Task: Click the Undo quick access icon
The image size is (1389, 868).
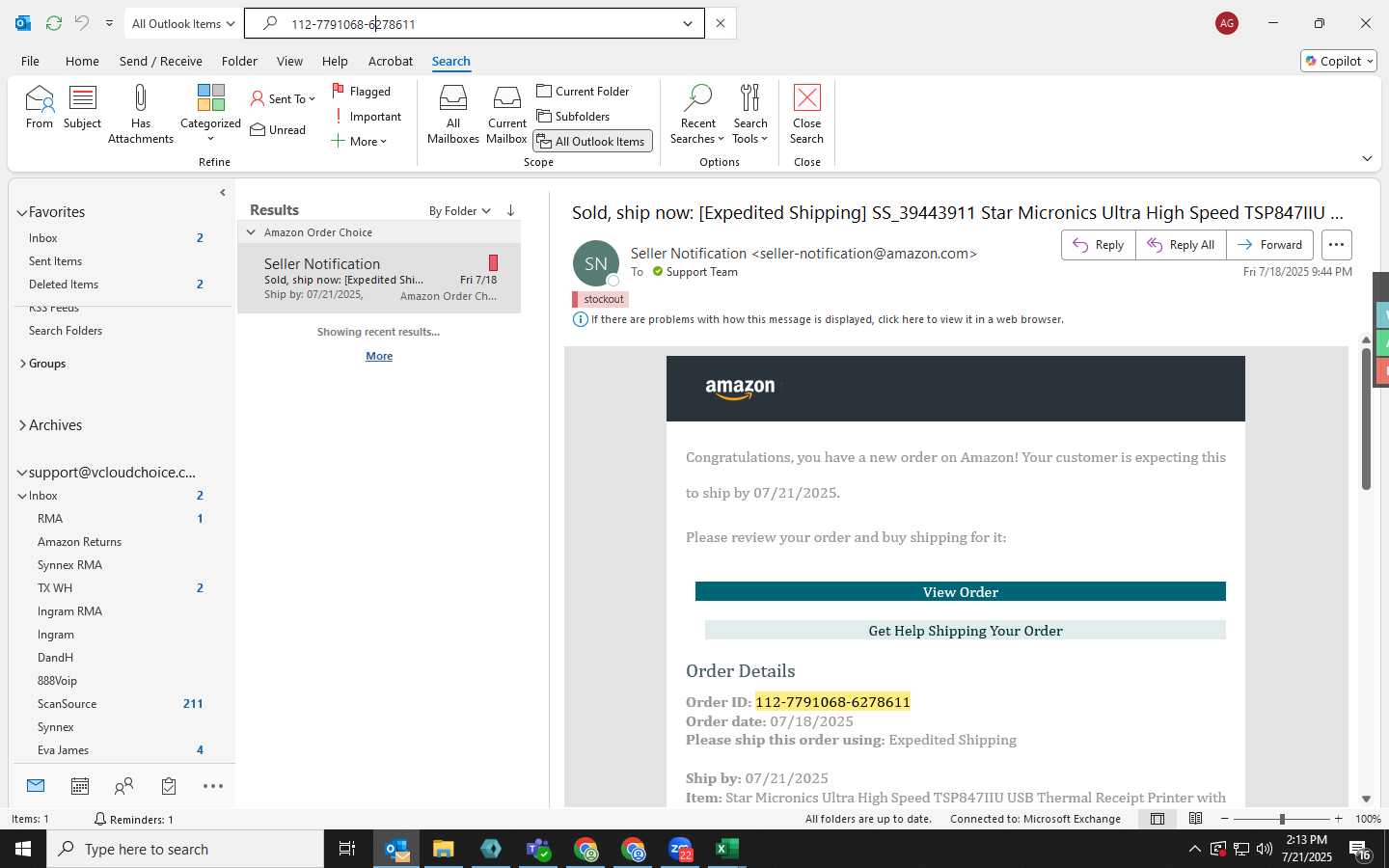Action: pos(82,23)
